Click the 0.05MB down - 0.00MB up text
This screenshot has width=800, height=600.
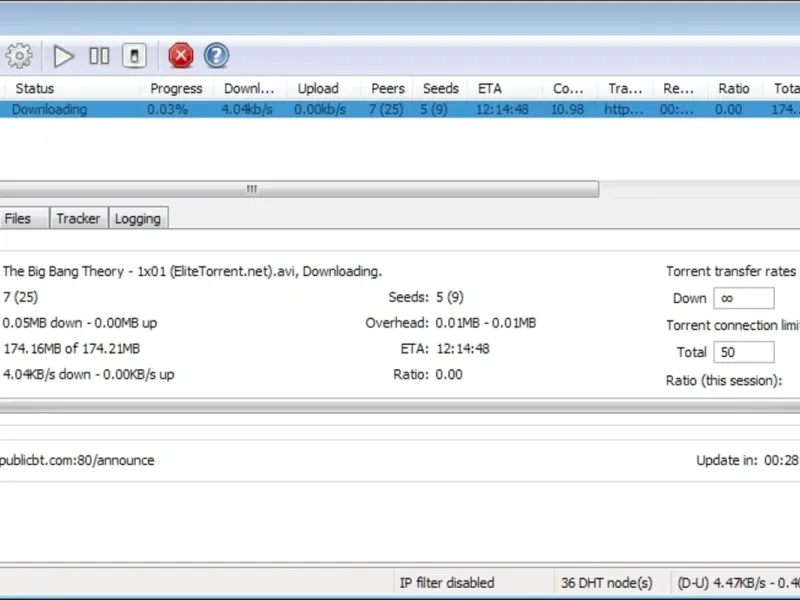click(x=80, y=323)
